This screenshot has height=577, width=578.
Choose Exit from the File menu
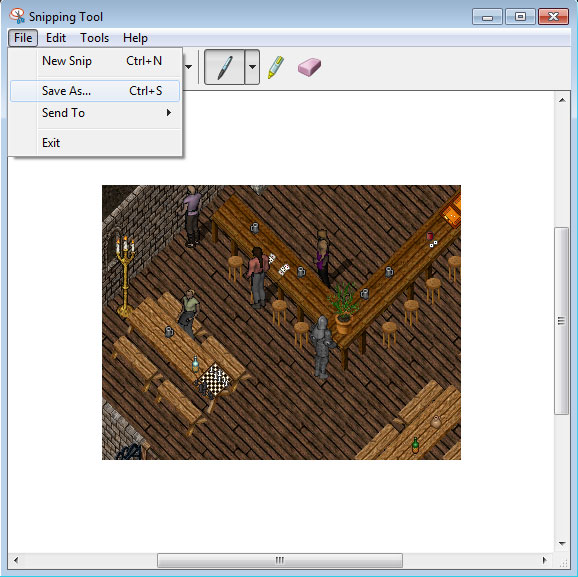tap(95, 143)
